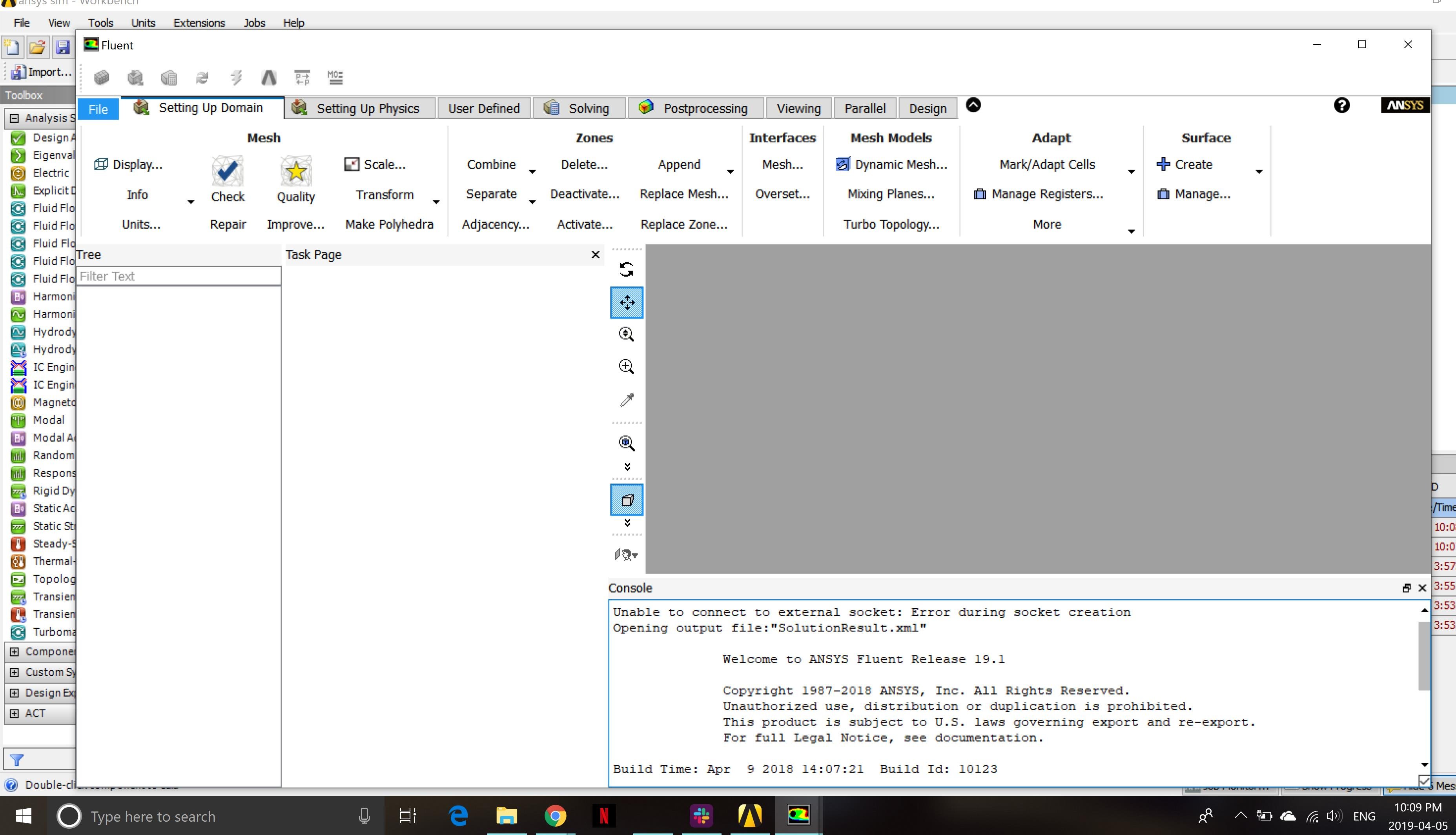This screenshot has width=1456, height=835.
Task: Click the Check mesh icon
Action: 227,171
